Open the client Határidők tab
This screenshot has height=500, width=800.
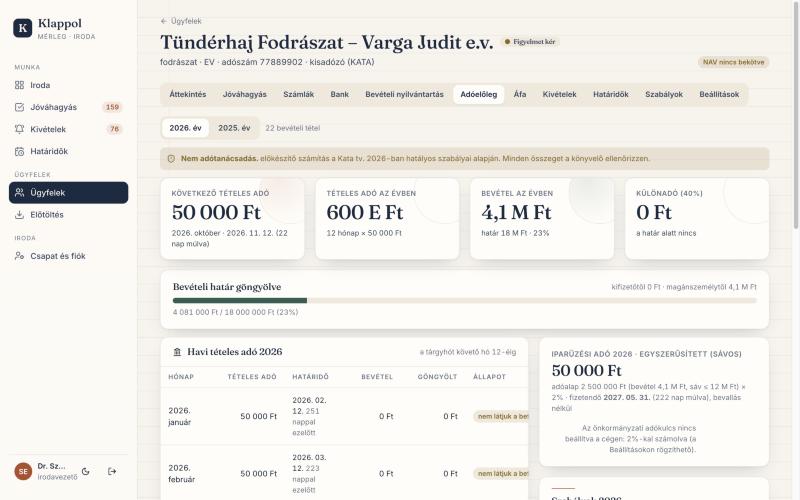coord(611,94)
